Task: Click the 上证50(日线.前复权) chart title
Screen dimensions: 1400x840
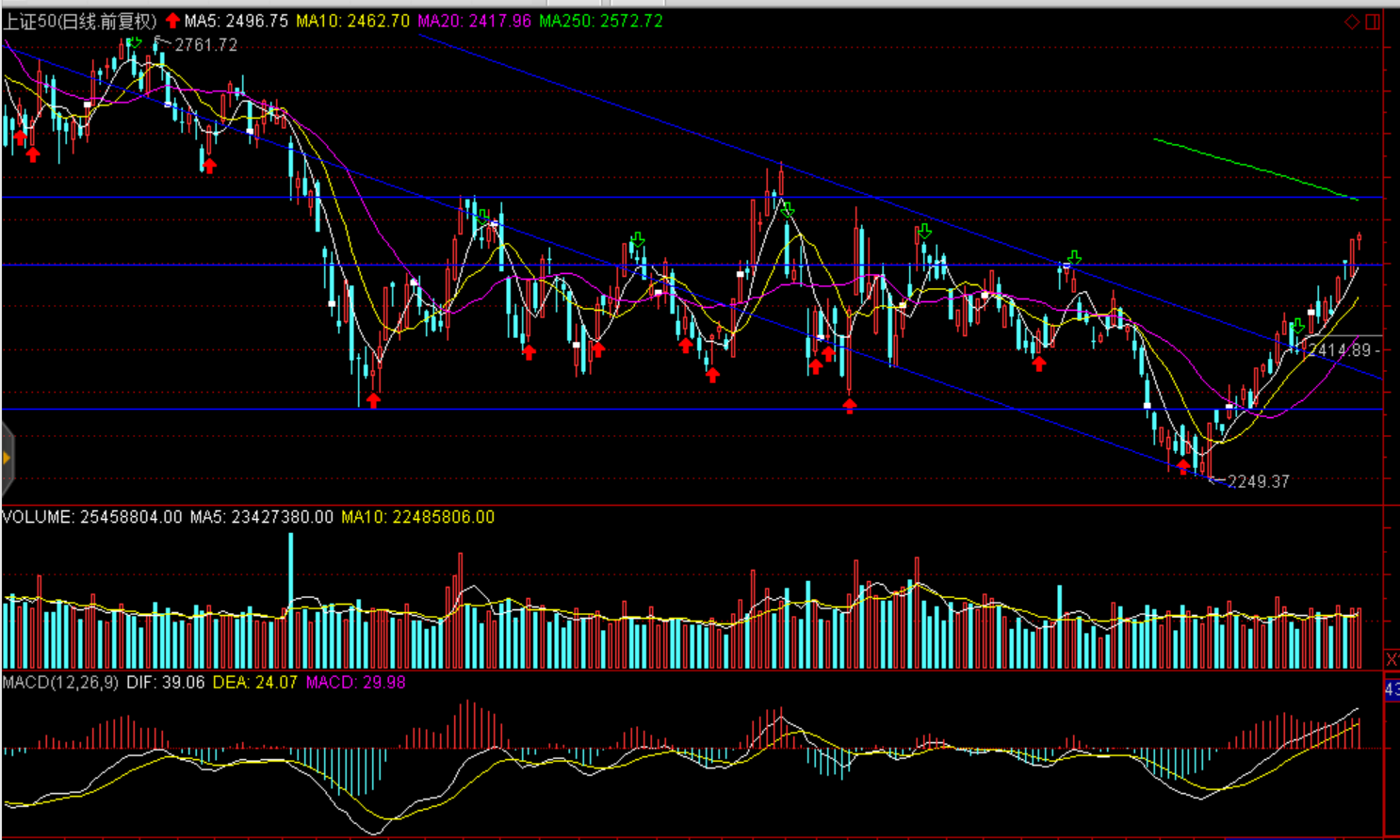Action: [x=80, y=21]
